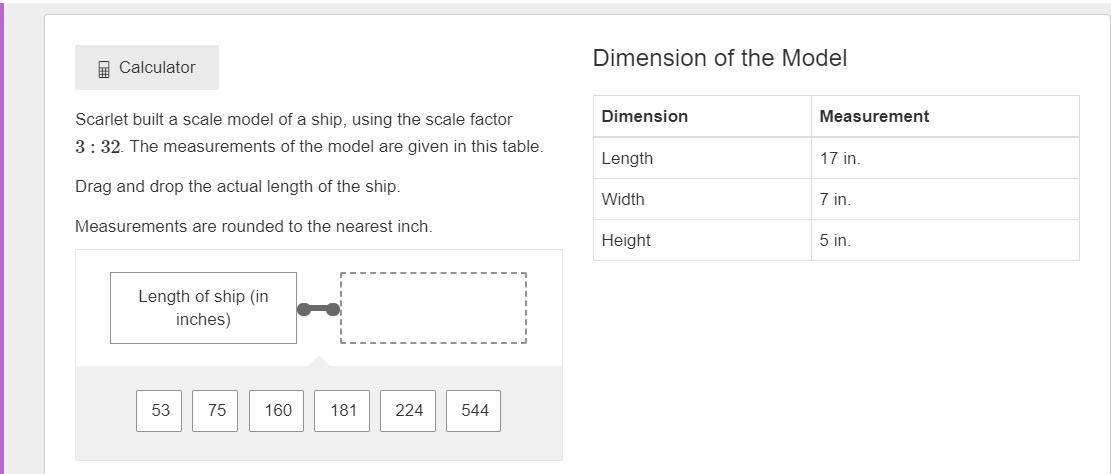Screen dimensions: 1111x474
Task: Select the 224 answer tile
Action: pos(408,411)
